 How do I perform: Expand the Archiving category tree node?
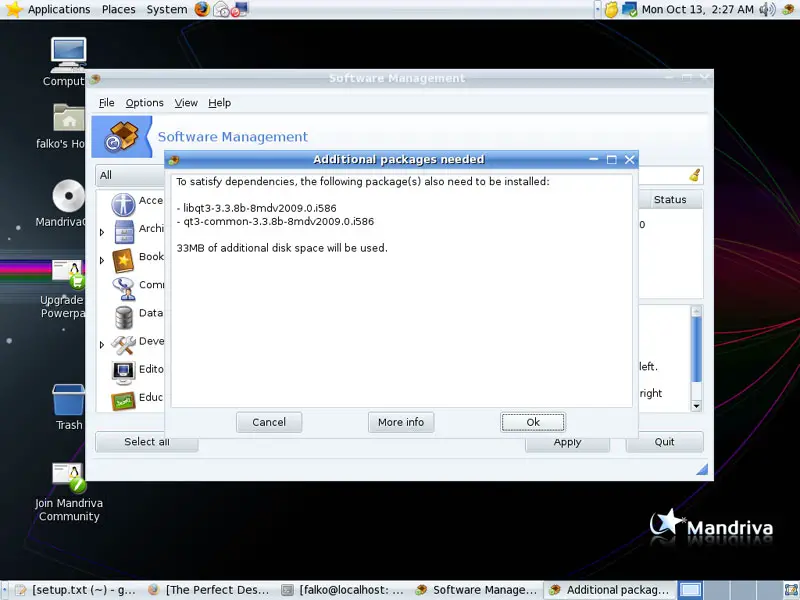click(x=102, y=232)
